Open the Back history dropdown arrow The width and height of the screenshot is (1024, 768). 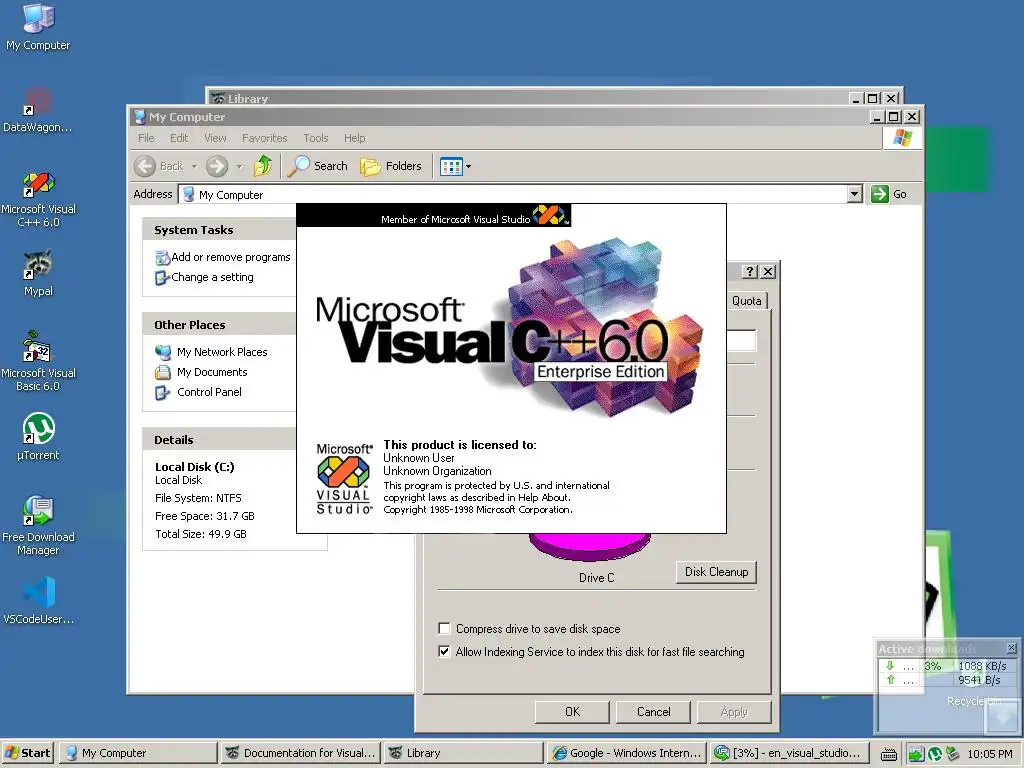[194, 167]
